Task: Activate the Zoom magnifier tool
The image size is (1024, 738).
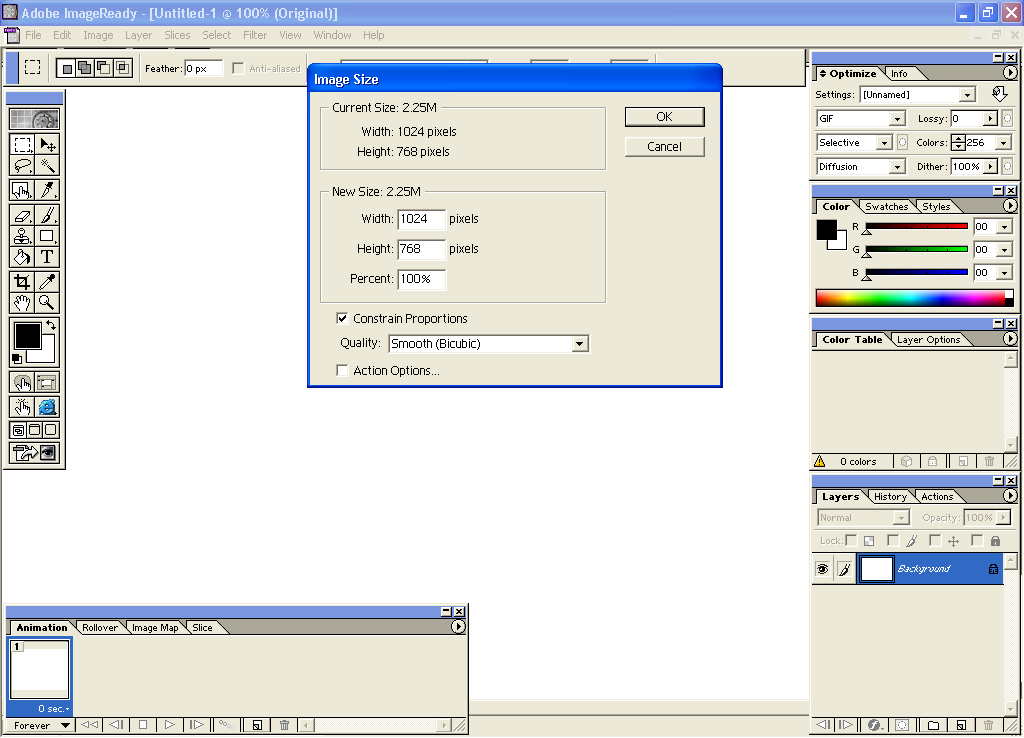Action: tap(47, 302)
